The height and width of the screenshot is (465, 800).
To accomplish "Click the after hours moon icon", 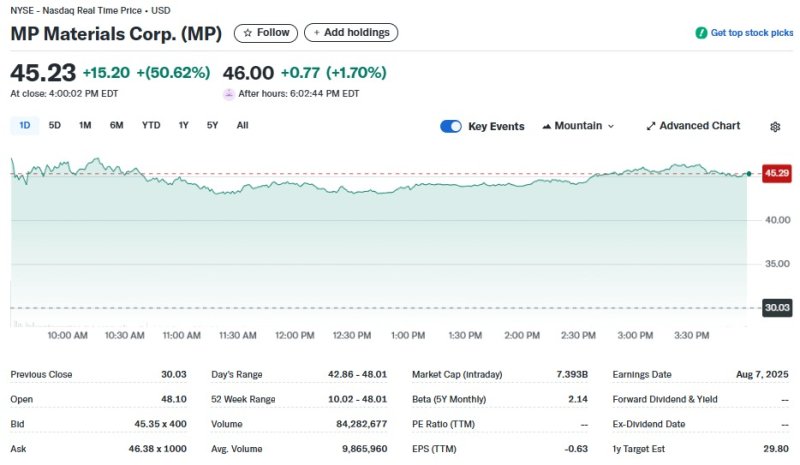I will coord(229,93).
